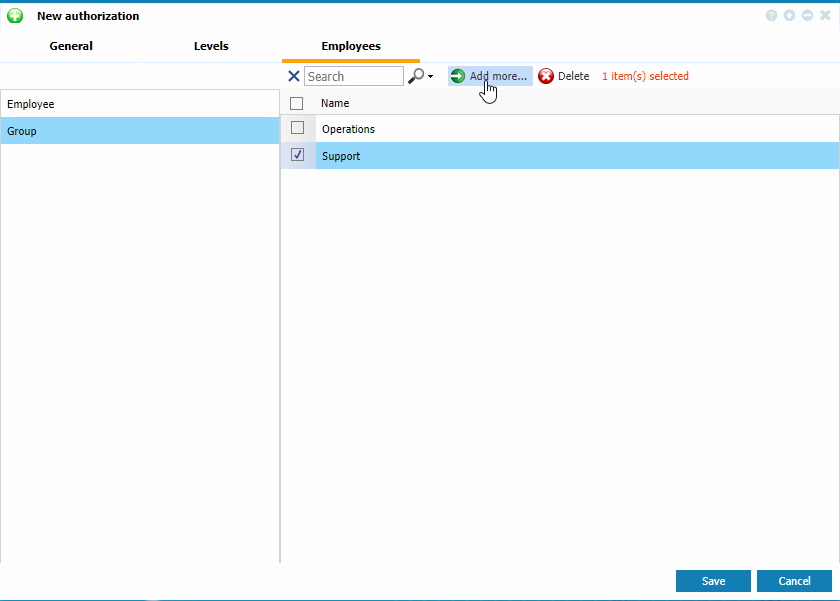
Task: Focus the Search text field
Action: 354,76
